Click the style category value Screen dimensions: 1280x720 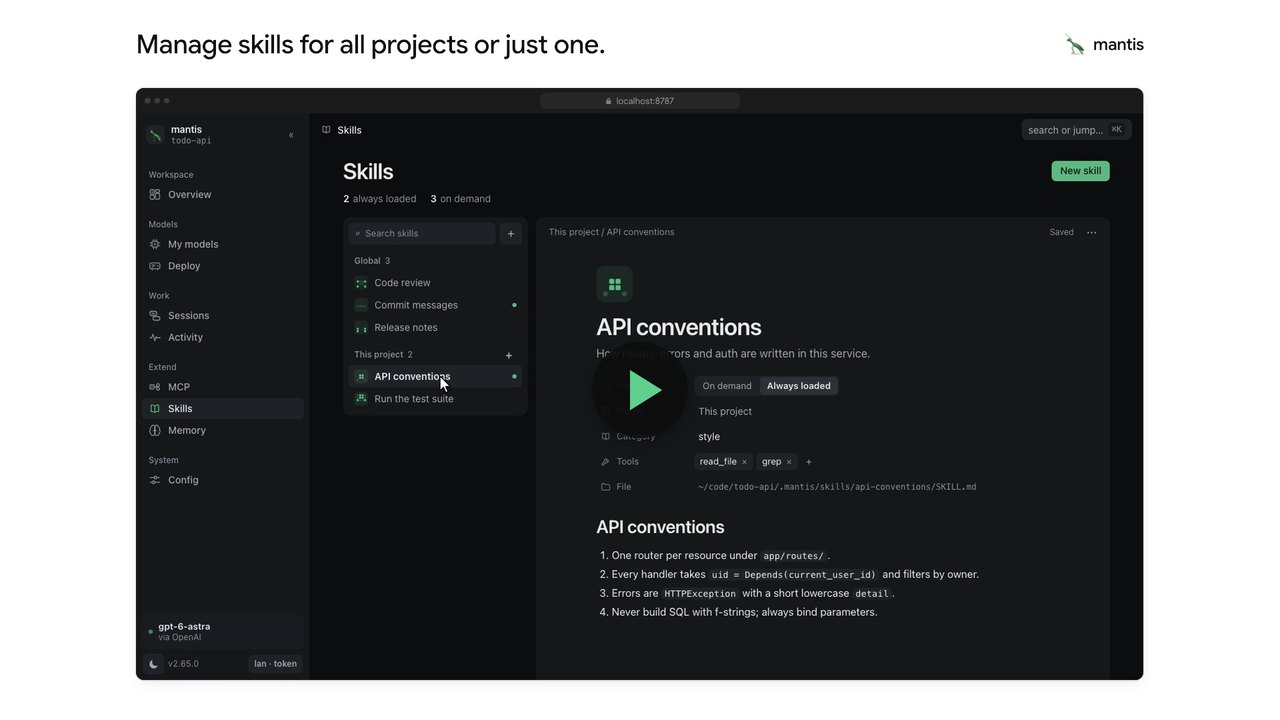[x=709, y=437]
